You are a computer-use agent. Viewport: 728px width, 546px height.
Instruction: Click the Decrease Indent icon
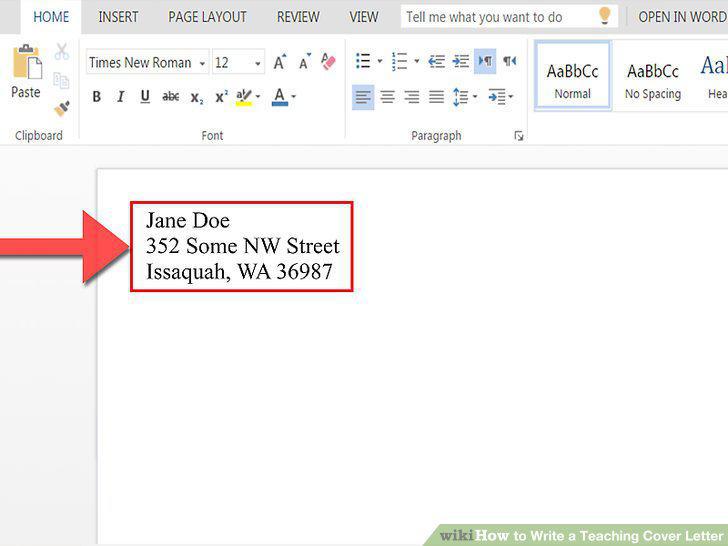pos(436,61)
